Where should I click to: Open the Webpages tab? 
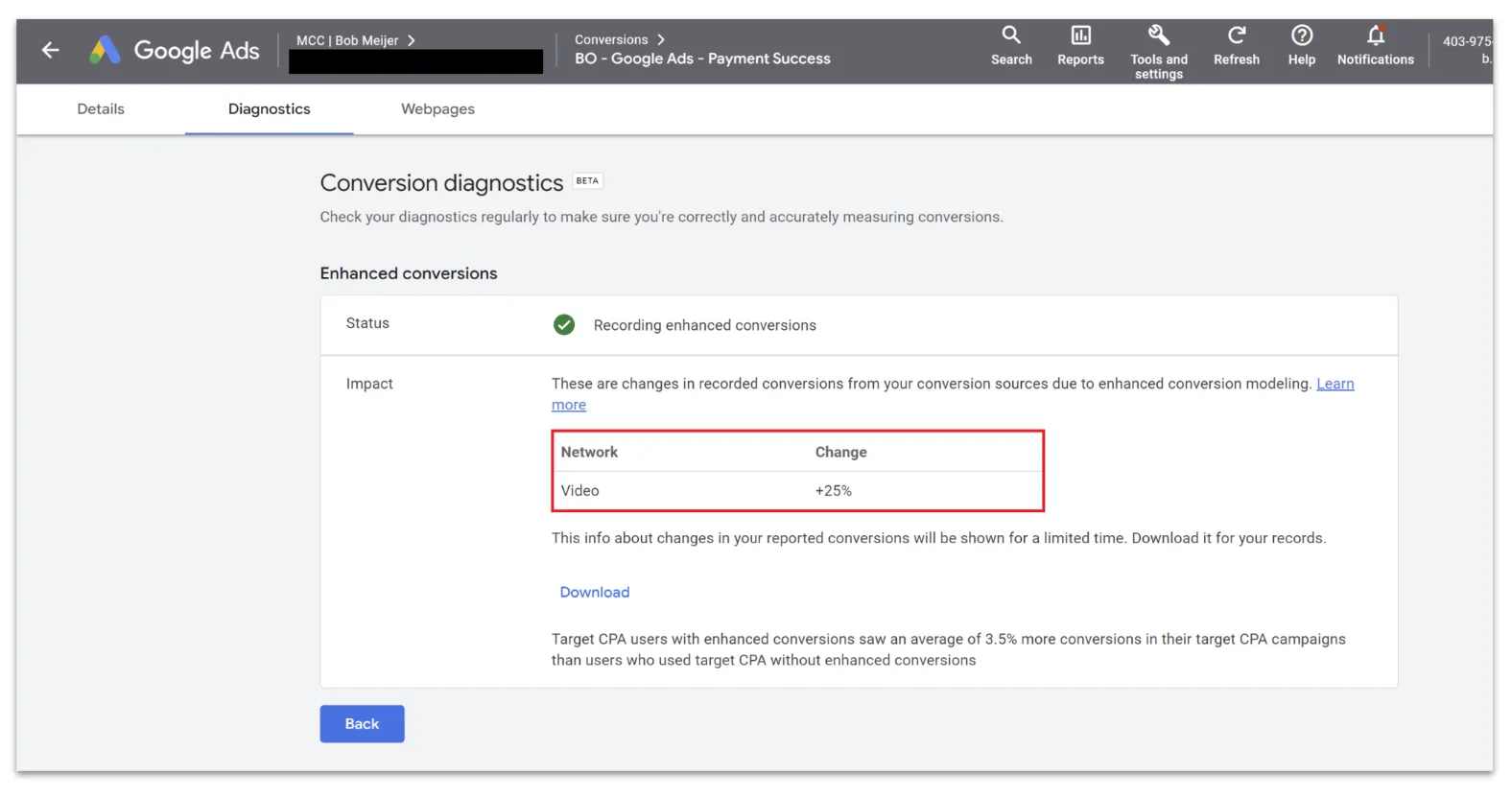point(437,109)
